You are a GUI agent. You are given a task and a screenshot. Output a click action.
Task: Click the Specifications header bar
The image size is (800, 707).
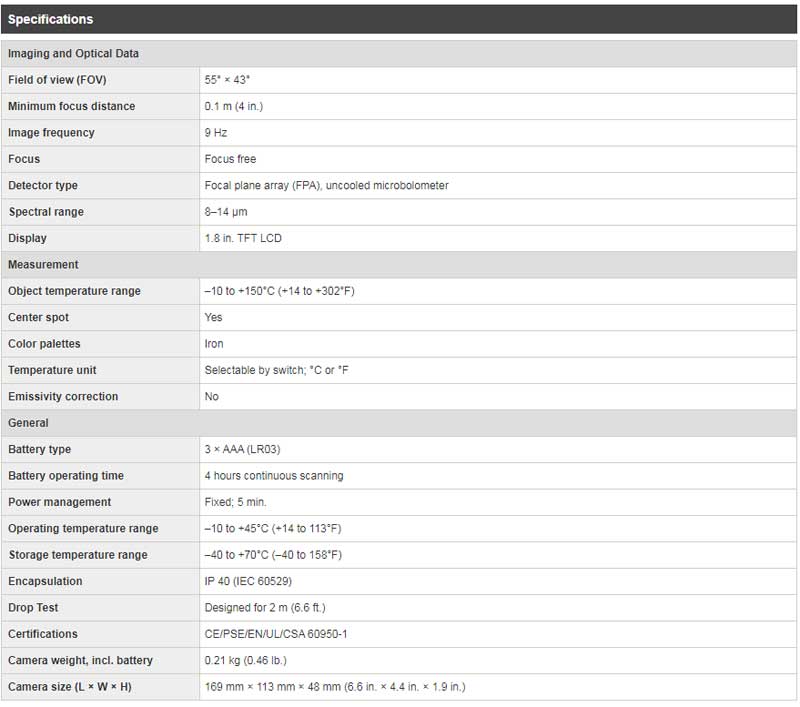400,19
